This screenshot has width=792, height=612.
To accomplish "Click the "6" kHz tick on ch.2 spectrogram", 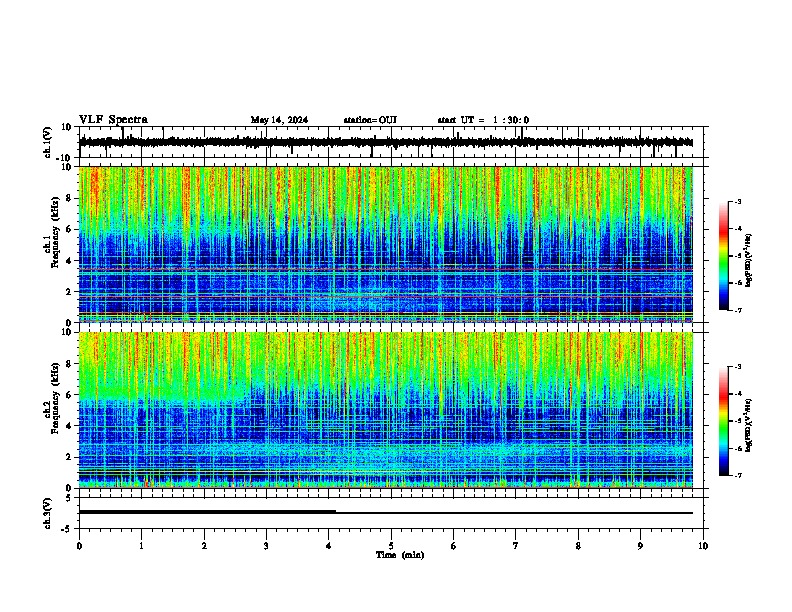I will 69,395.
